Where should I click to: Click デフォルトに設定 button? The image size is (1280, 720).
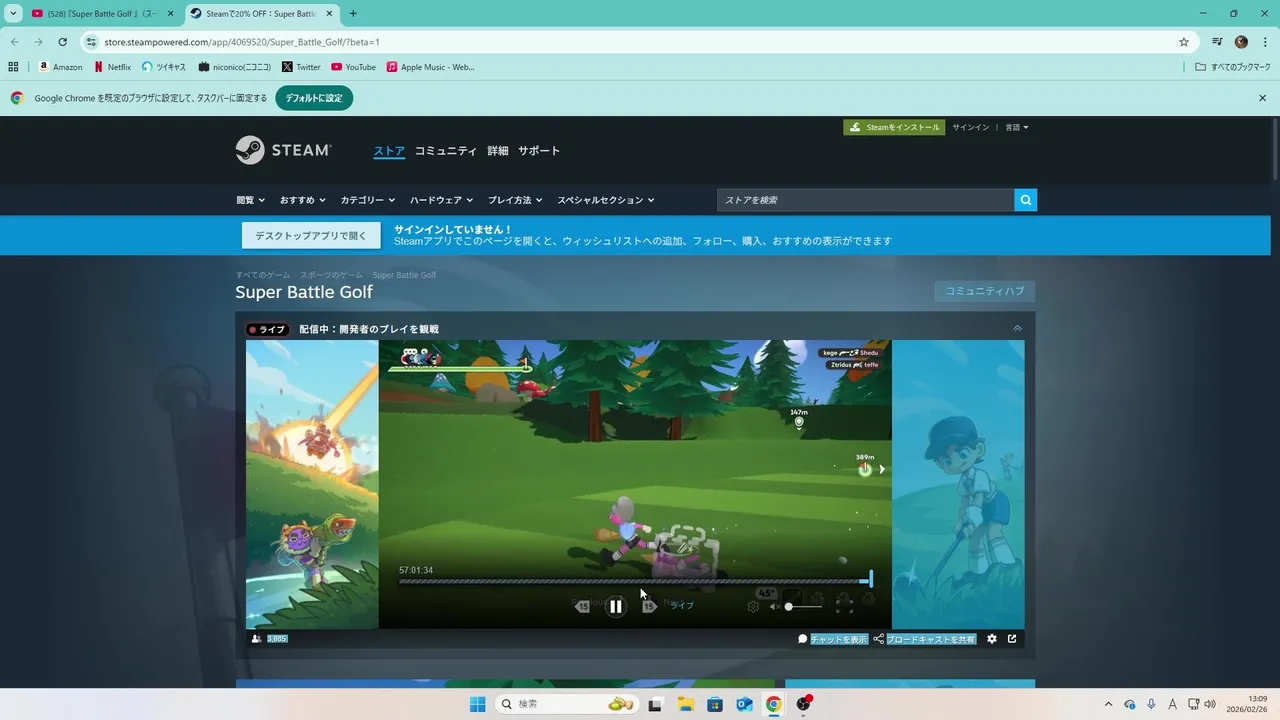pyautogui.click(x=314, y=98)
